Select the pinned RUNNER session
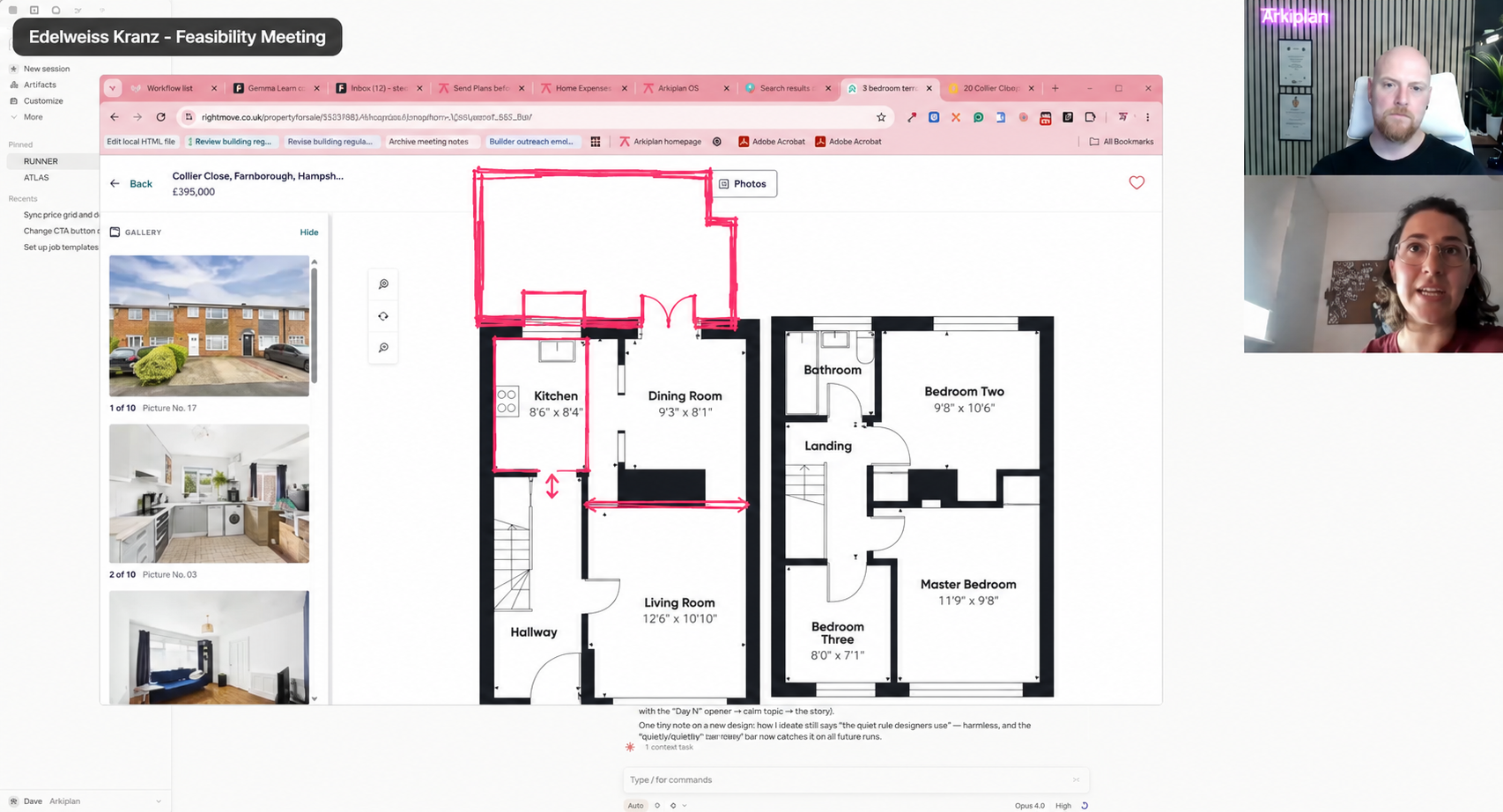 51,161
